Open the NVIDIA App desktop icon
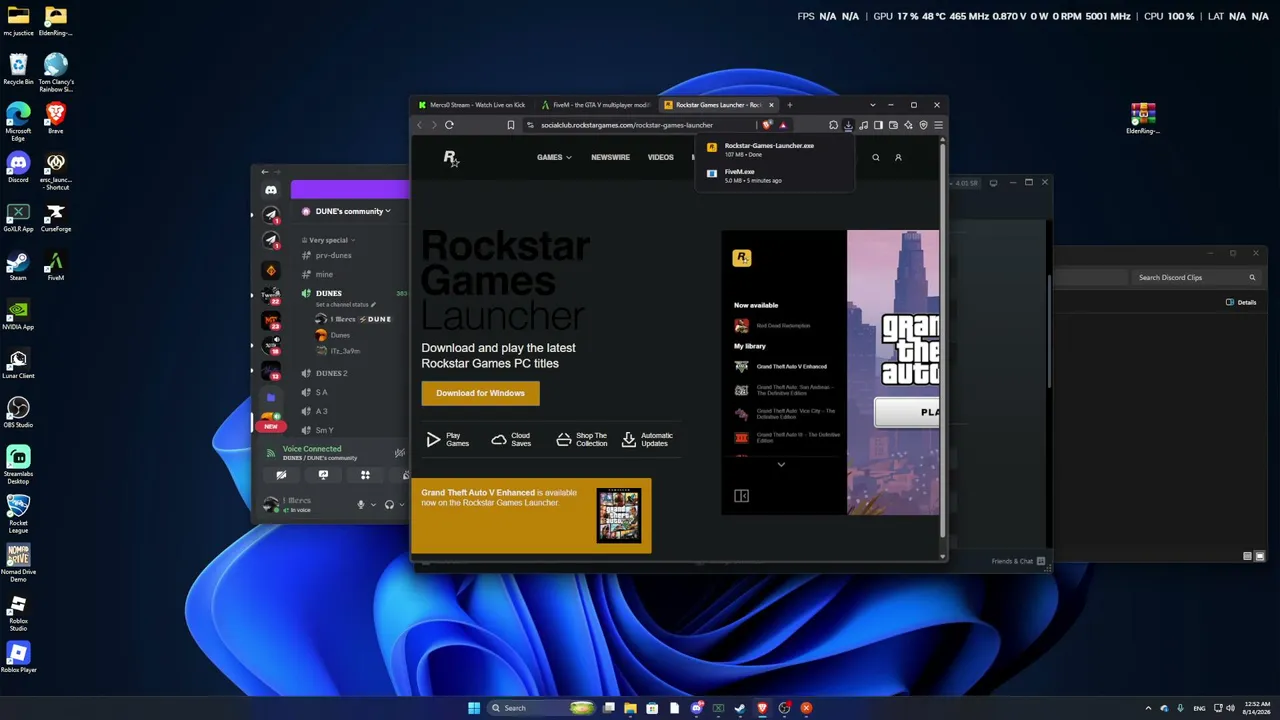The width and height of the screenshot is (1280, 720). (x=18, y=315)
